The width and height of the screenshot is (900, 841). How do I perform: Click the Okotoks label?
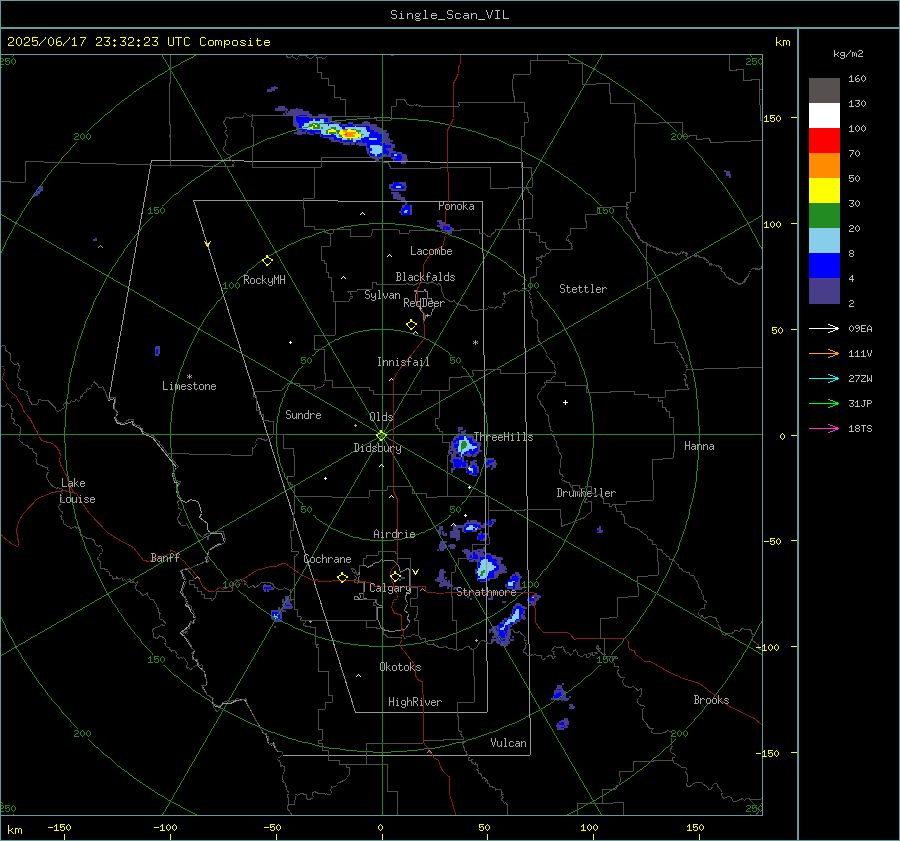pos(400,667)
